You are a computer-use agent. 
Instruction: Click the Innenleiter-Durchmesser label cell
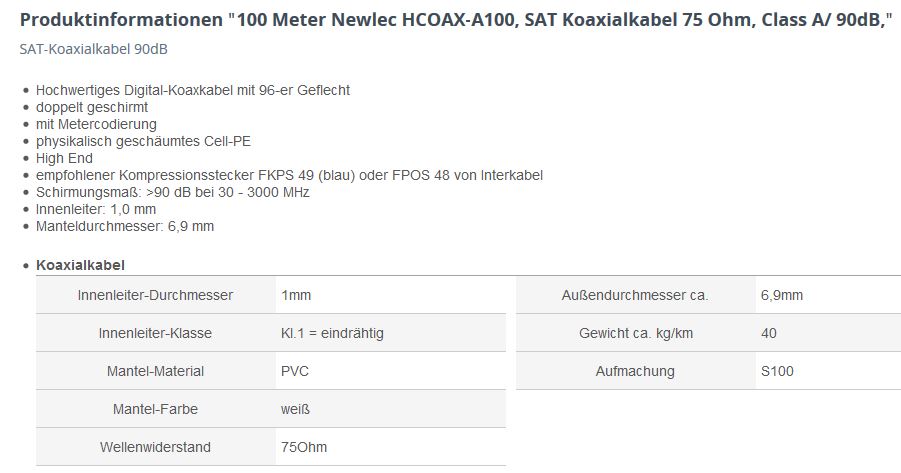coord(155,295)
